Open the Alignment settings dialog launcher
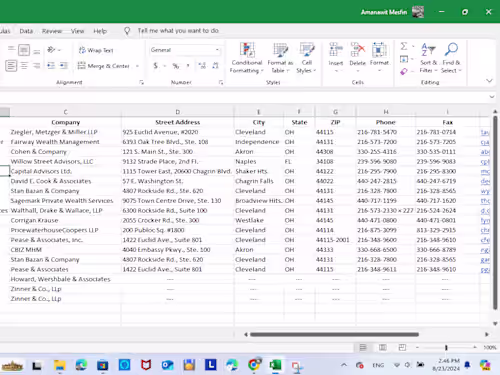The height and width of the screenshot is (375, 500). [142, 82]
